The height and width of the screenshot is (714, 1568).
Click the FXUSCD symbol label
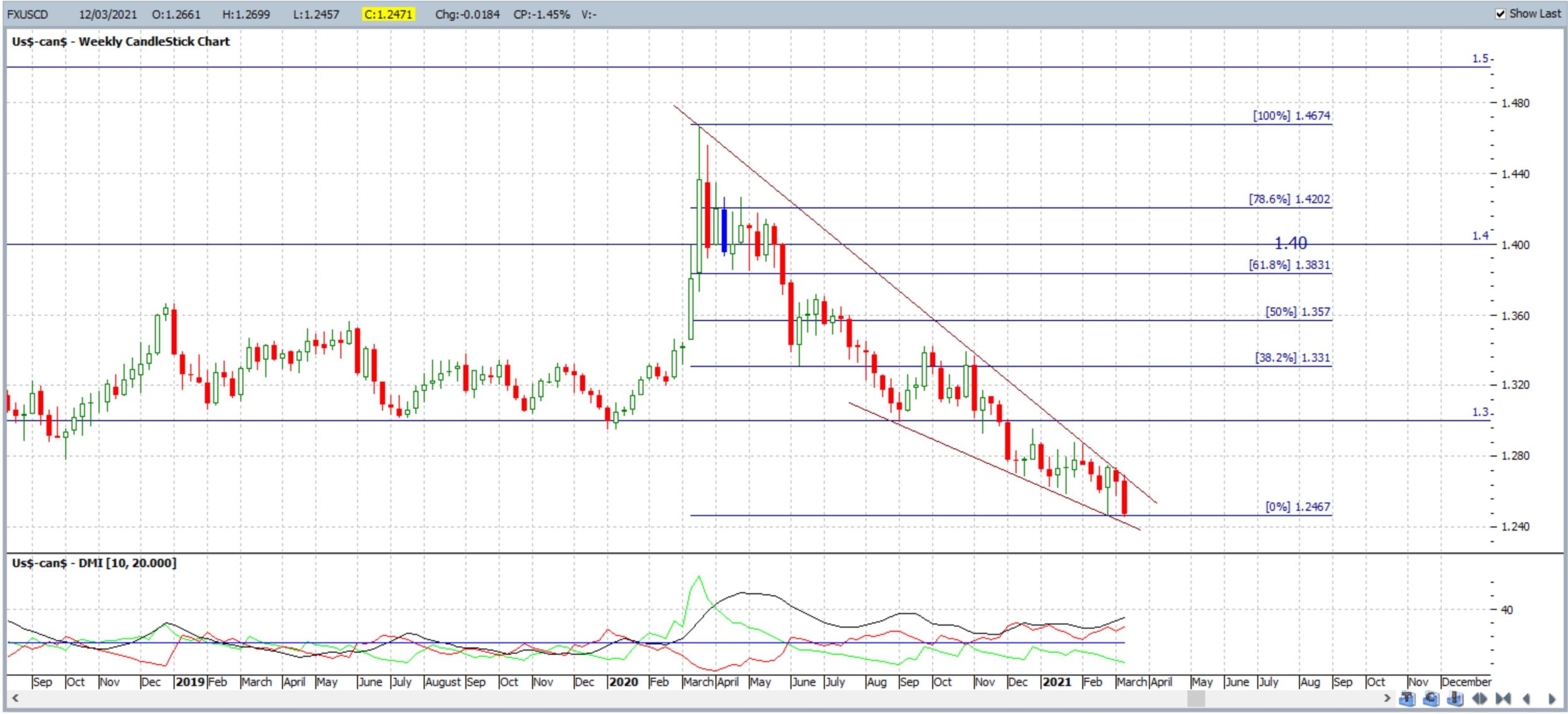(28, 14)
